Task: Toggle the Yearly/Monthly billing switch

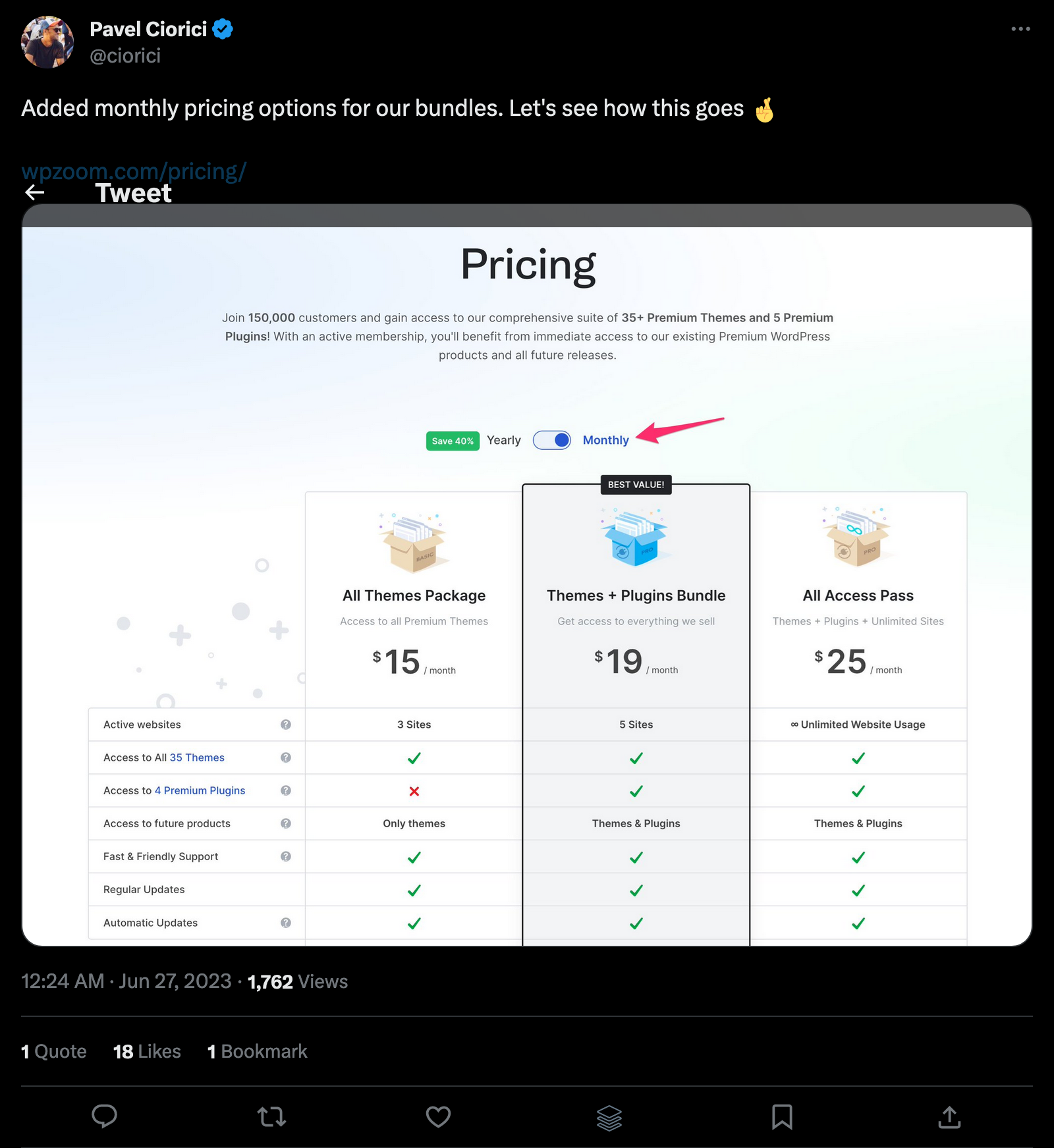Action: [x=552, y=440]
